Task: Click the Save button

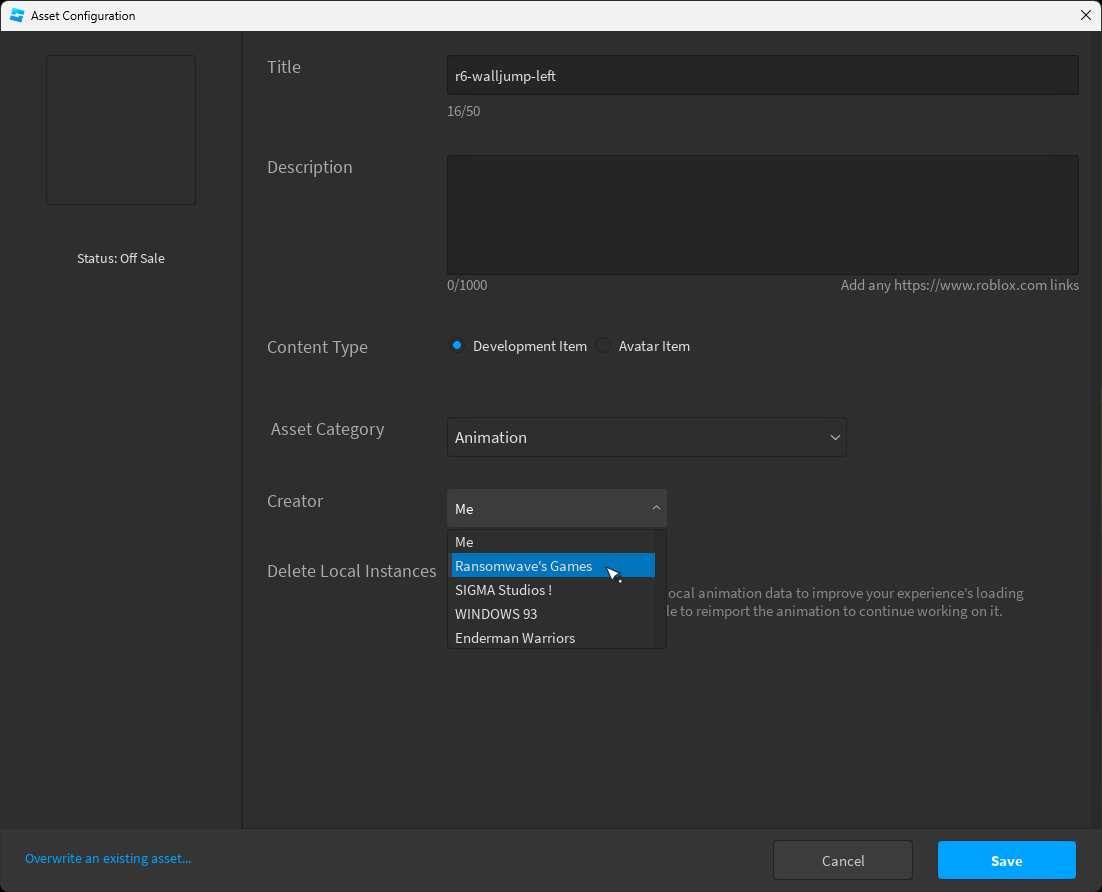Action: [1006, 860]
